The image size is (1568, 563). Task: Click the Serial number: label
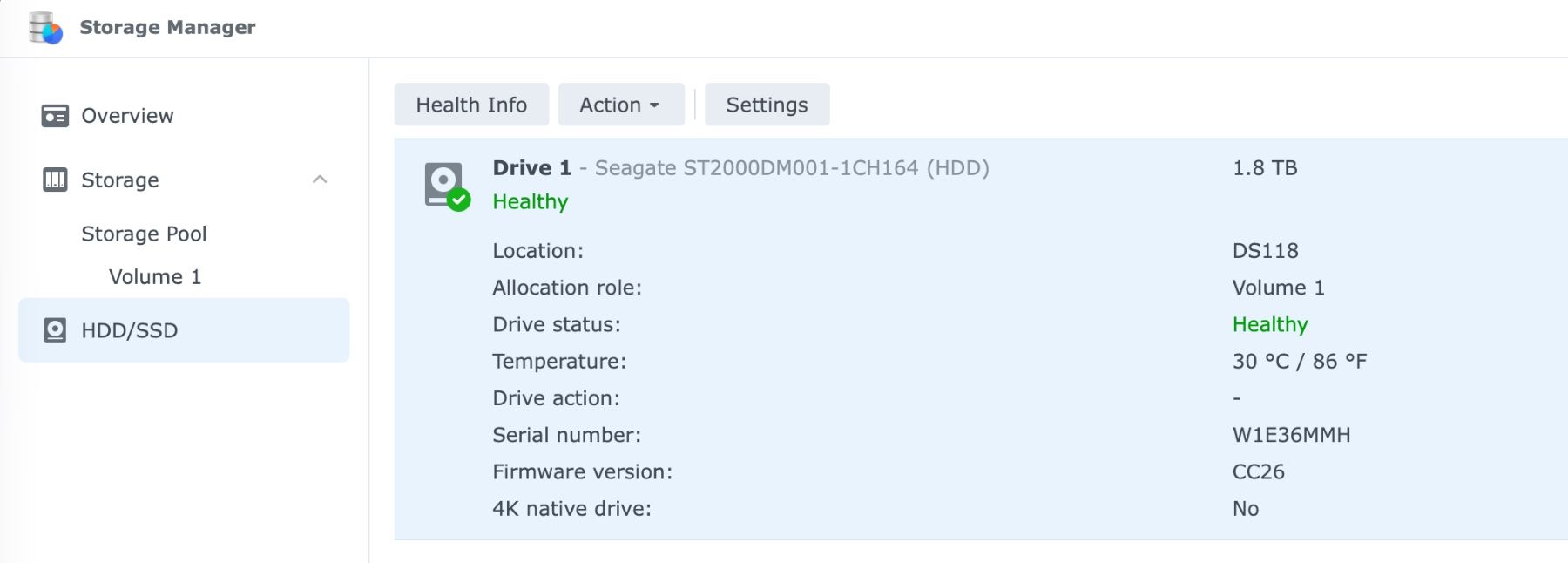(566, 435)
